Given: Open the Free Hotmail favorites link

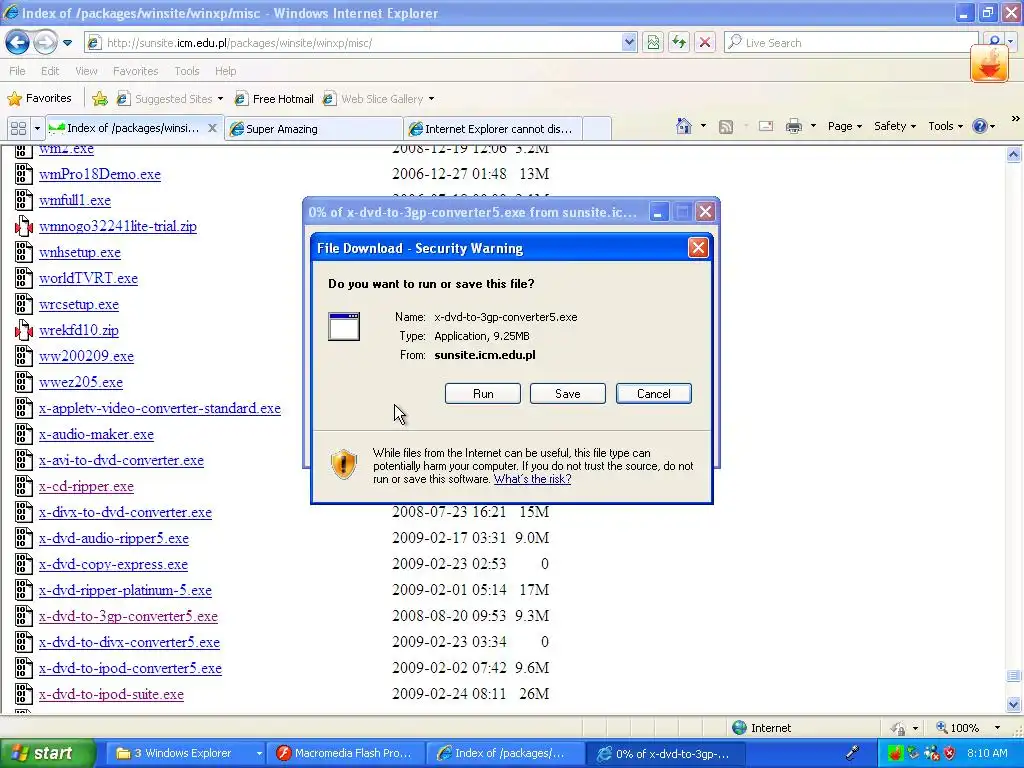Looking at the screenshot, I should click(274, 99).
